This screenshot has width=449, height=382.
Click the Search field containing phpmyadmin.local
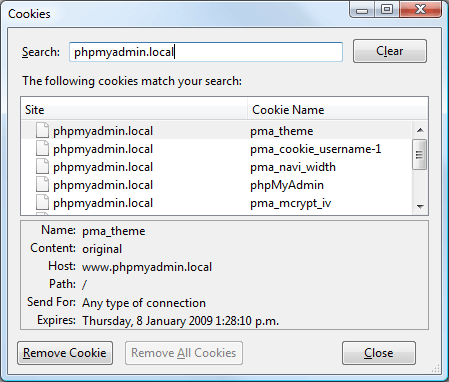206,52
